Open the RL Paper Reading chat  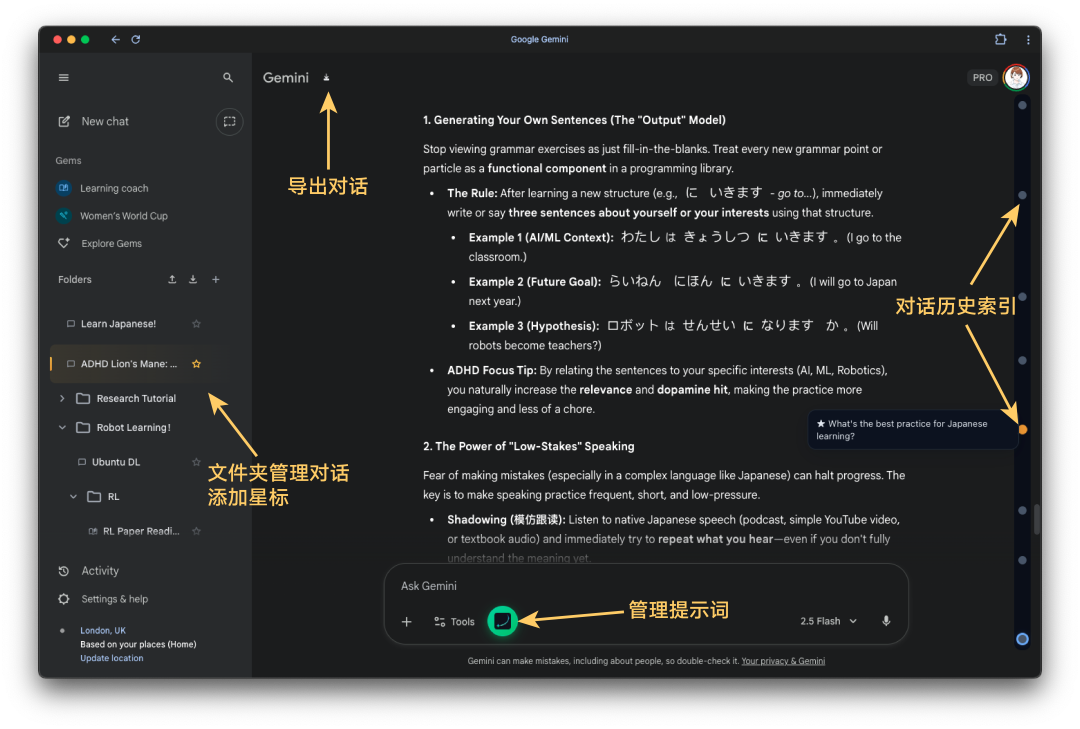[141, 531]
